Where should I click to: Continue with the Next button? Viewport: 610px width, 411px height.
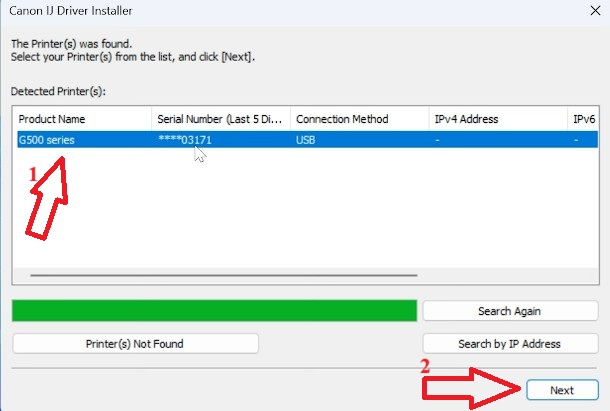click(x=562, y=390)
